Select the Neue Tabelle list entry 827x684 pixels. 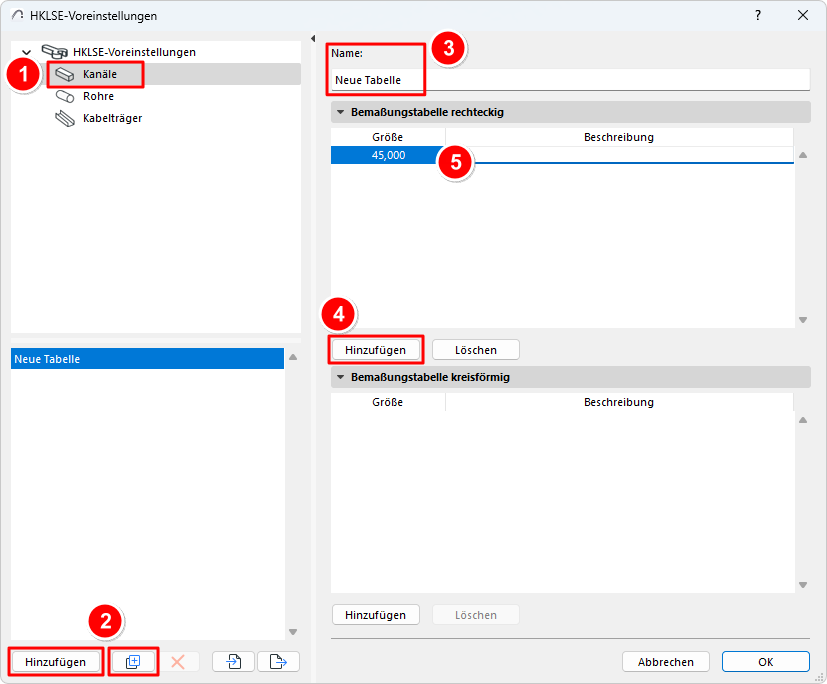(147, 359)
